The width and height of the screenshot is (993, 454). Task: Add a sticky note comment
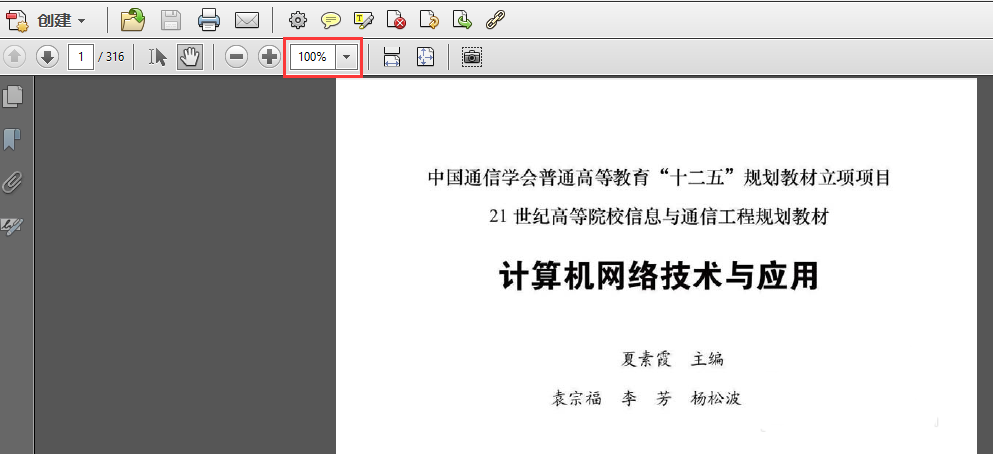(x=331, y=21)
